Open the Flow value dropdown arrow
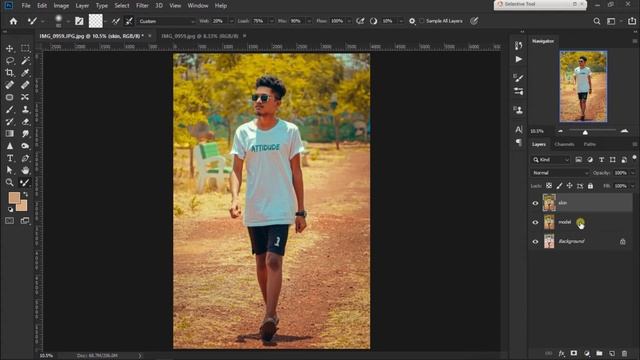The width and height of the screenshot is (640, 360). point(350,21)
